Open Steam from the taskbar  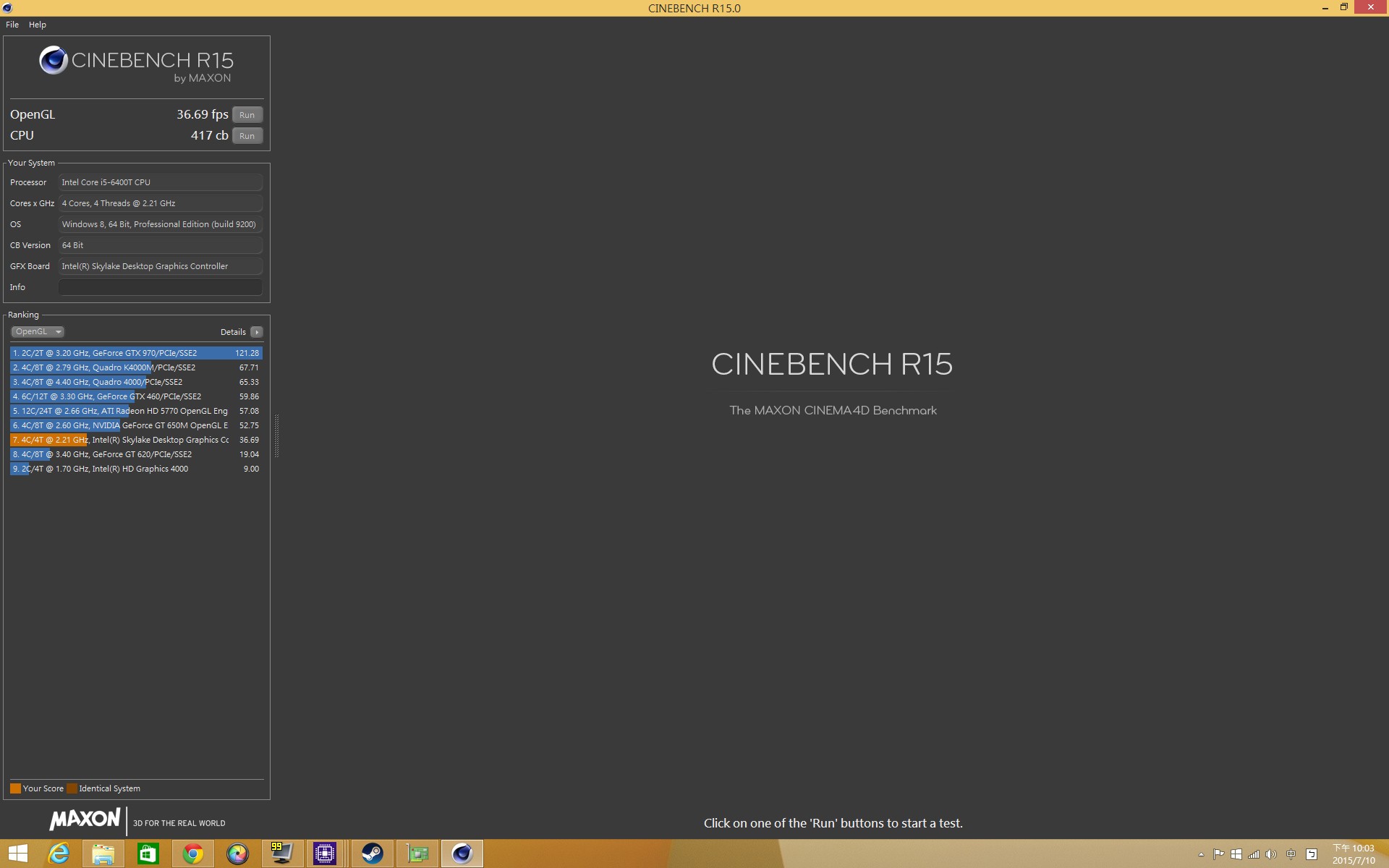click(x=373, y=854)
